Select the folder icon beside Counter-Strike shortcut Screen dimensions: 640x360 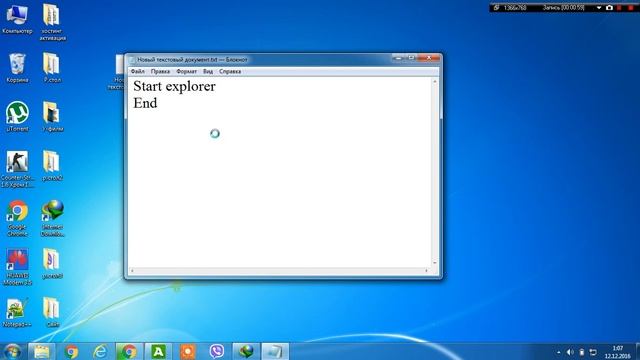click(x=52, y=166)
